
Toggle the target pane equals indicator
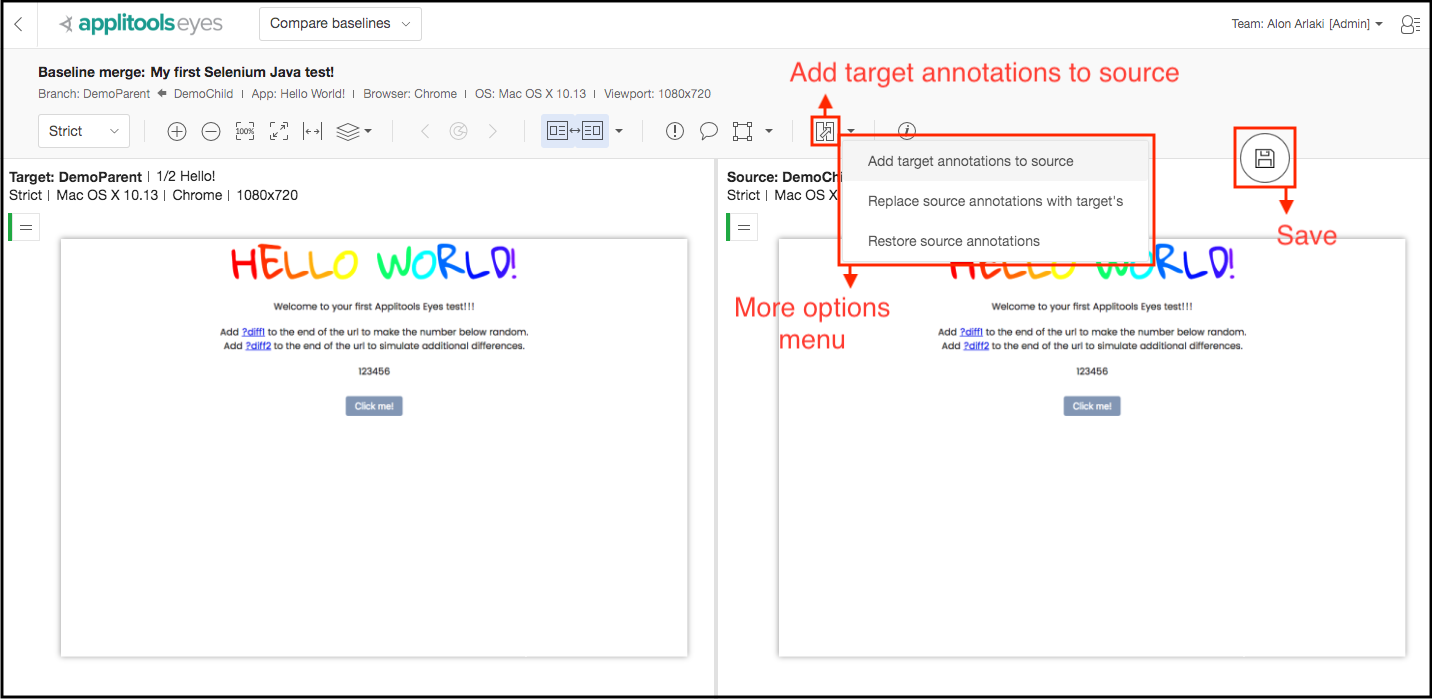click(26, 227)
